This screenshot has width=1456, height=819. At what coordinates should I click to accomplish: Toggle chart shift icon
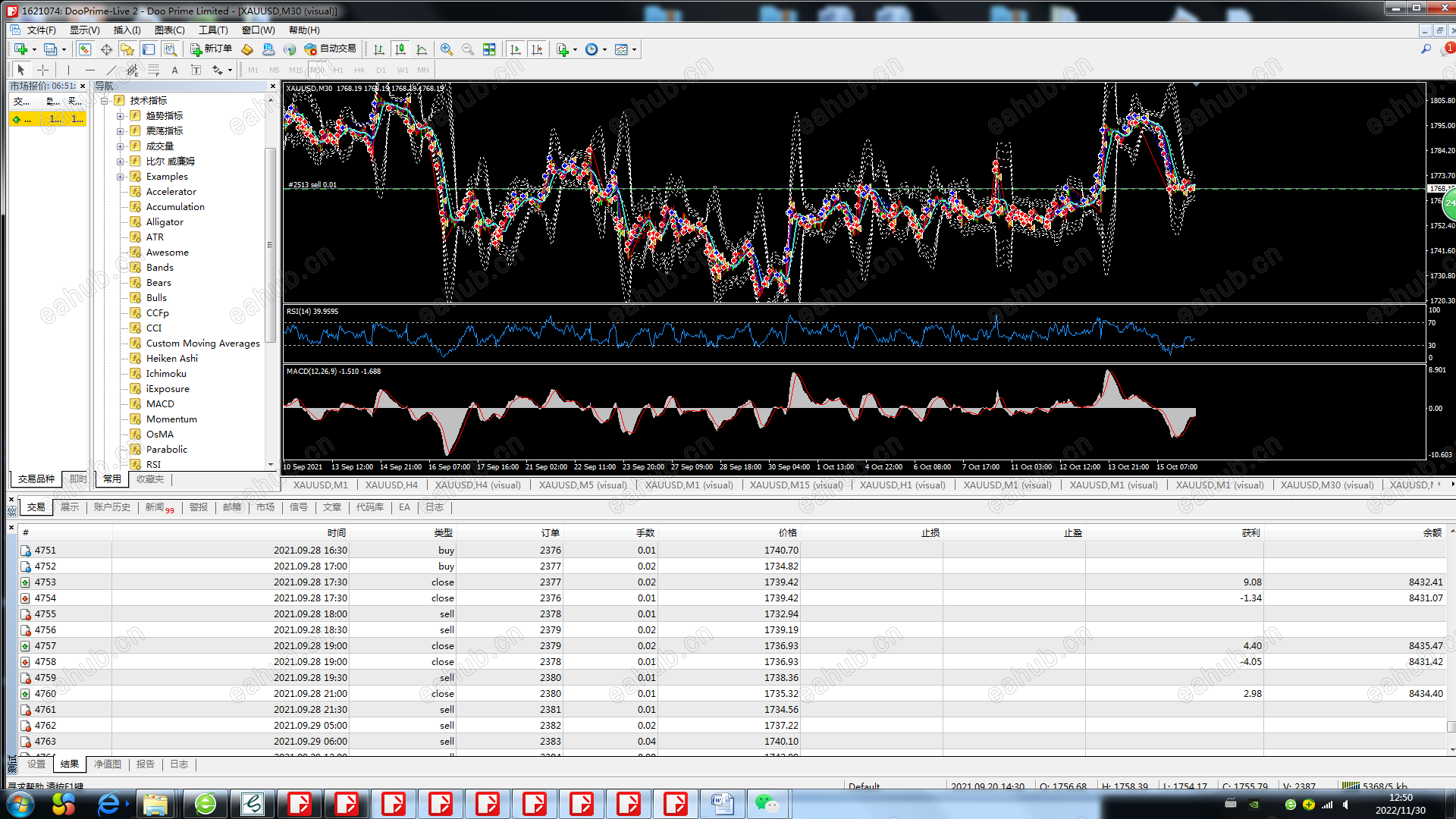click(537, 49)
